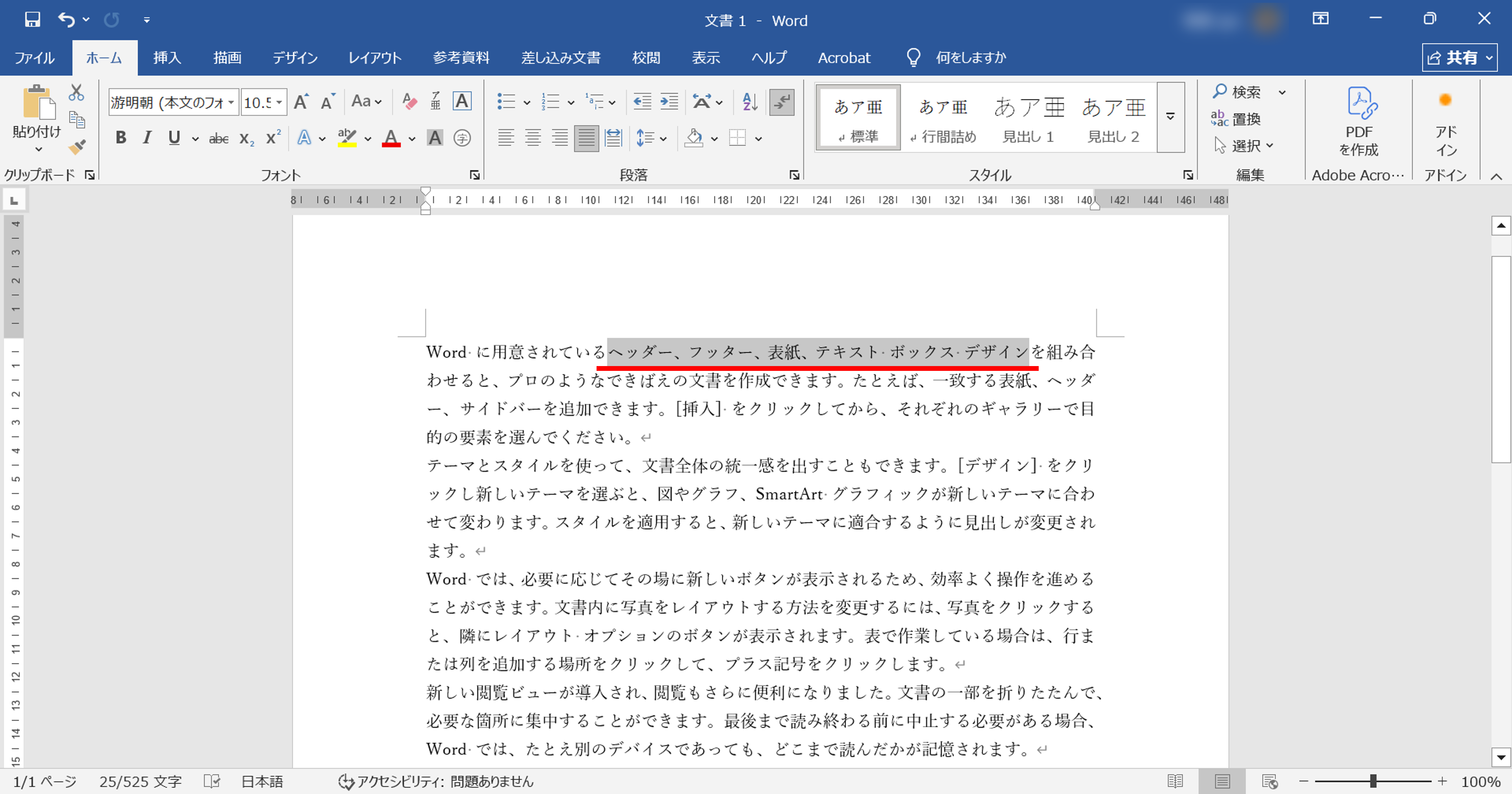This screenshot has width=1512, height=794.
Task: Activate the format painter brush
Action: (77, 147)
